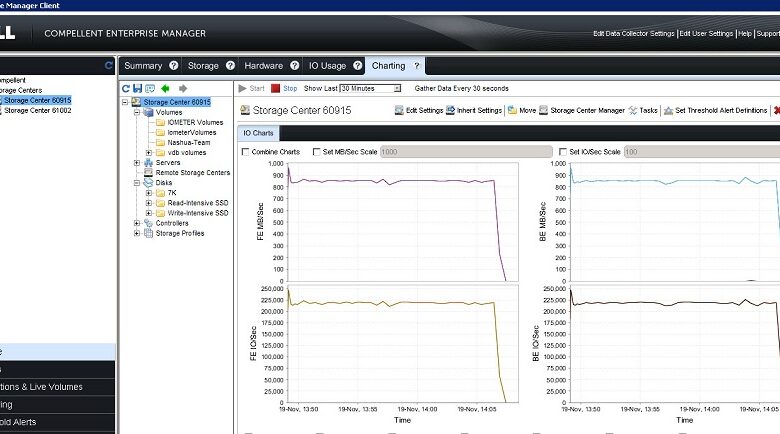The width and height of the screenshot is (780, 434).
Task: Click the Storage Profiles icon in the tree
Action: [148, 233]
